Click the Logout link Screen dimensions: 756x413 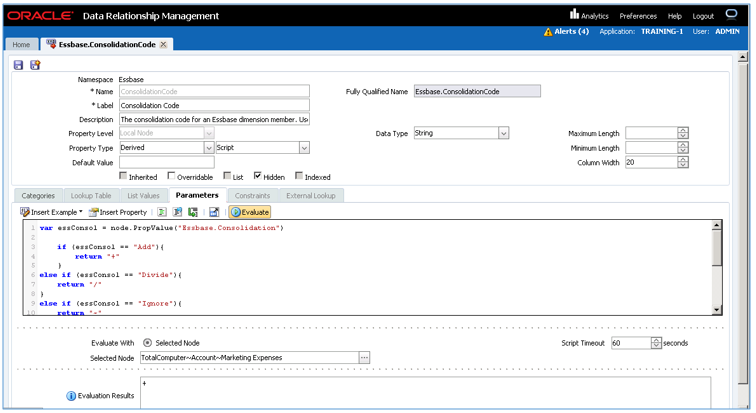(x=703, y=16)
